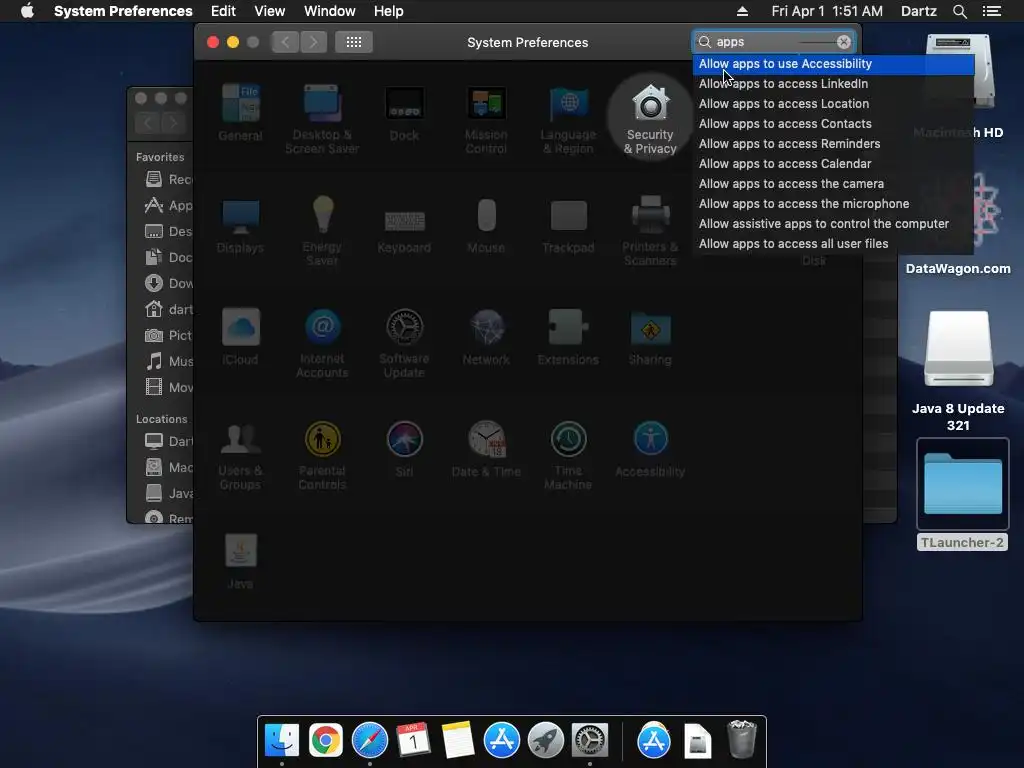Choose 'Allow apps to access the camera'

pyautogui.click(x=833, y=184)
